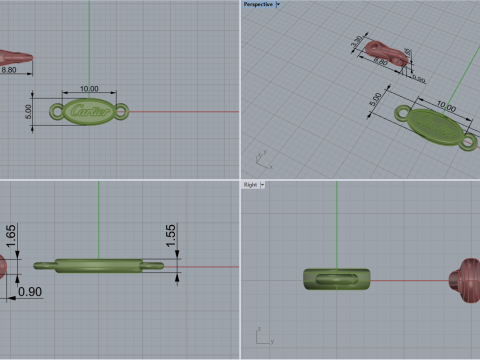Screen dimensions: 480x360
Task: Select the 0.90 dimension in Front view
Action: pos(30,292)
